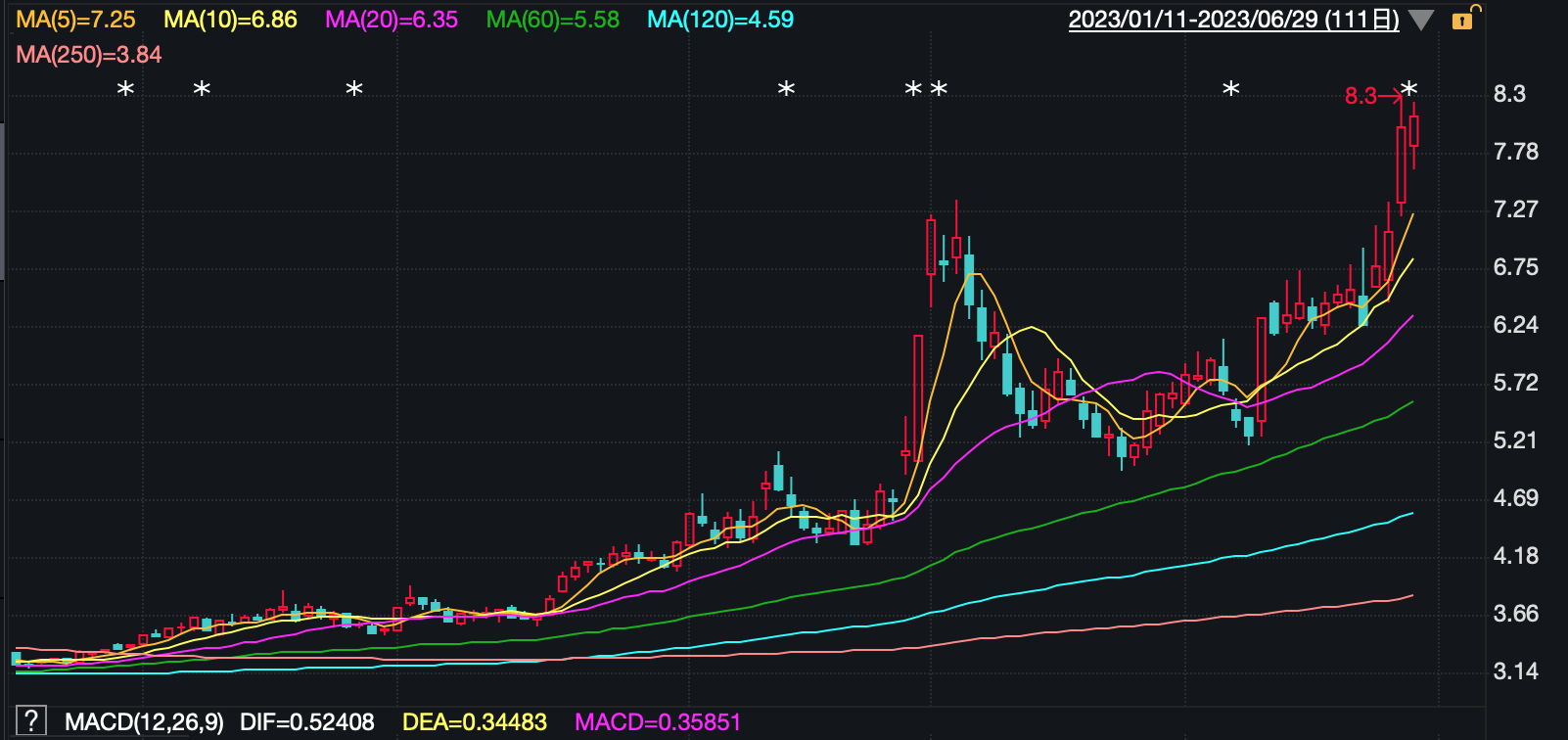This screenshot has height=740, width=1568.
Task: Click the cyan MA(120)=4.59 label
Action: tap(720, 20)
